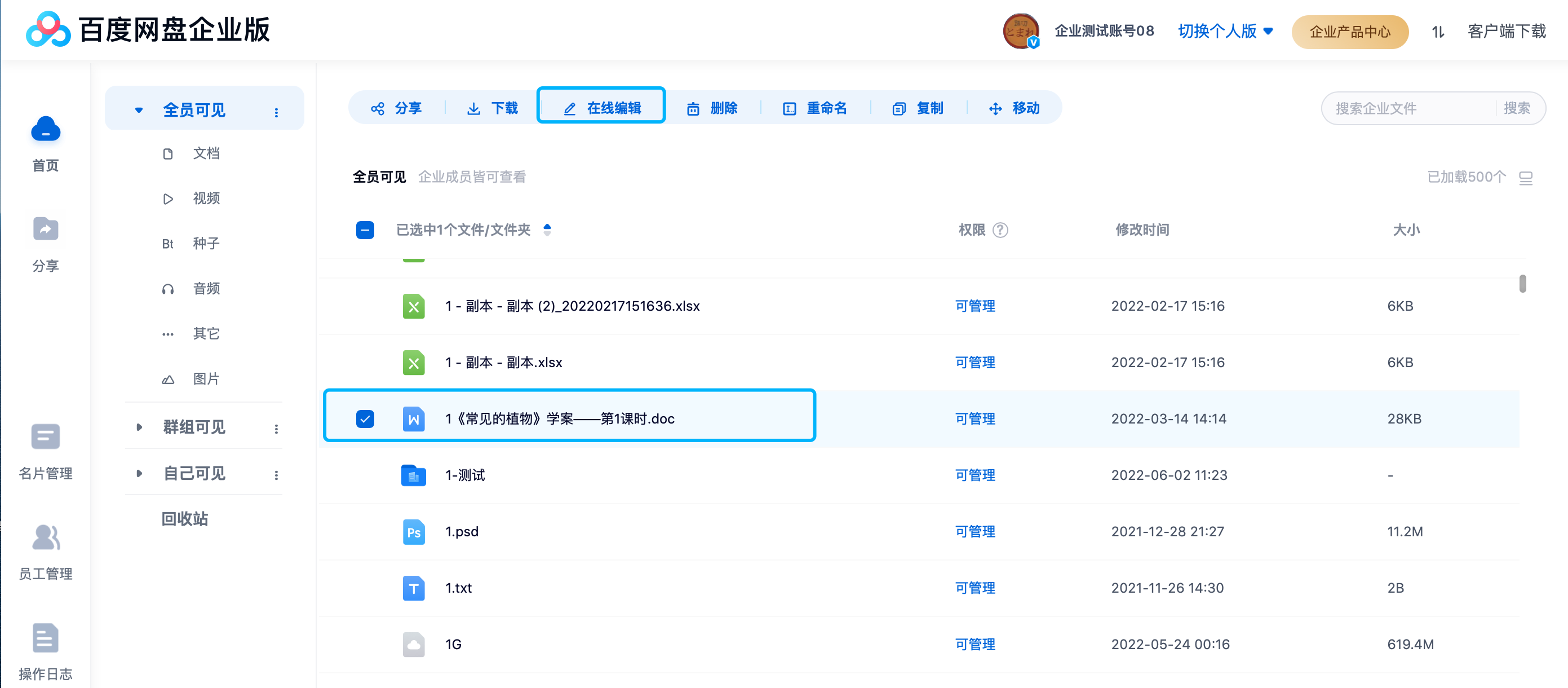Open file 1 - 副本 - 副本.xlsx
Screen dimensions: 1568x688
tap(503, 363)
